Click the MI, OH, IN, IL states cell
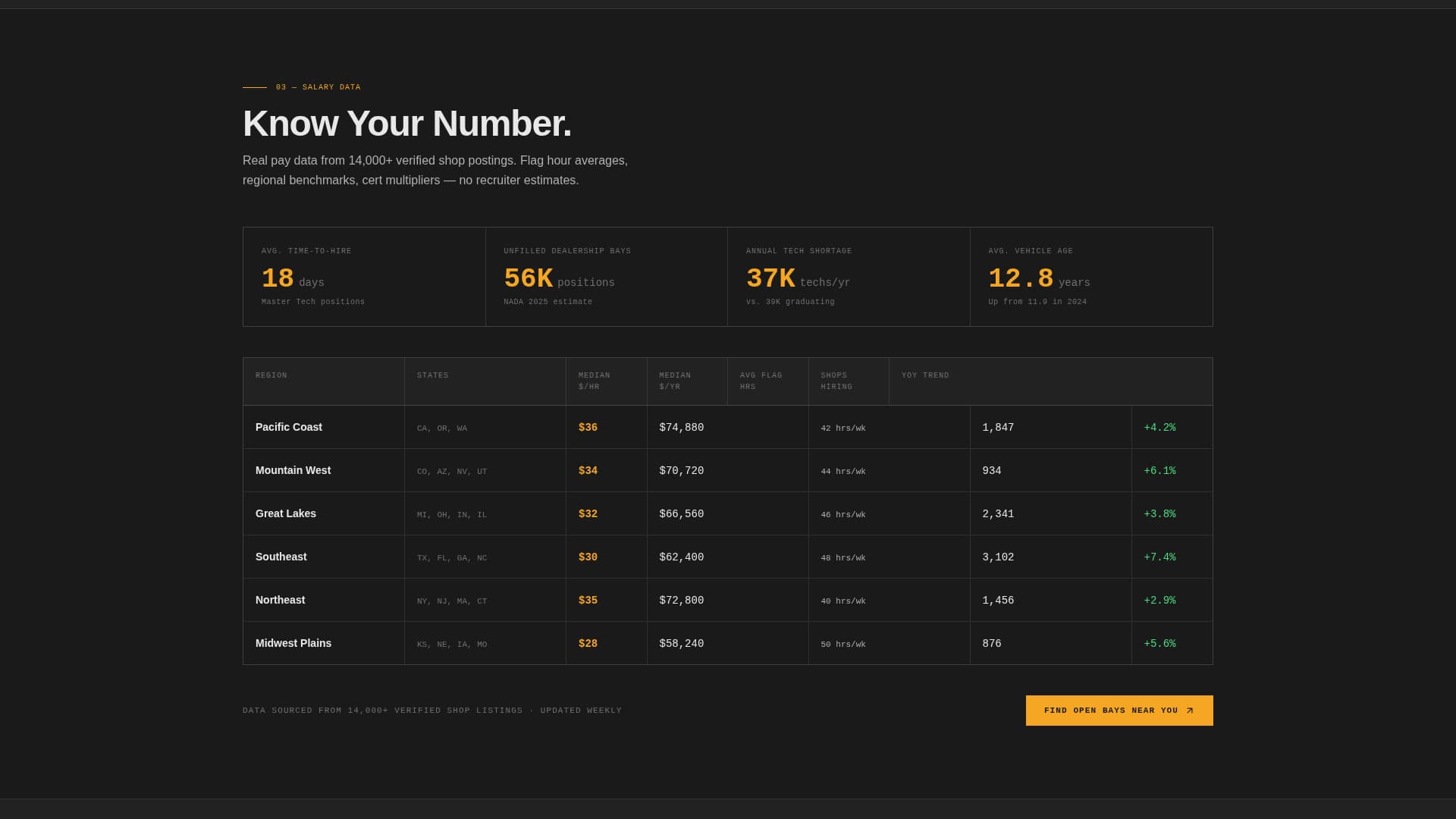Image resolution: width=1456 pixels, height=819 pixels. [x=485, y=513]
